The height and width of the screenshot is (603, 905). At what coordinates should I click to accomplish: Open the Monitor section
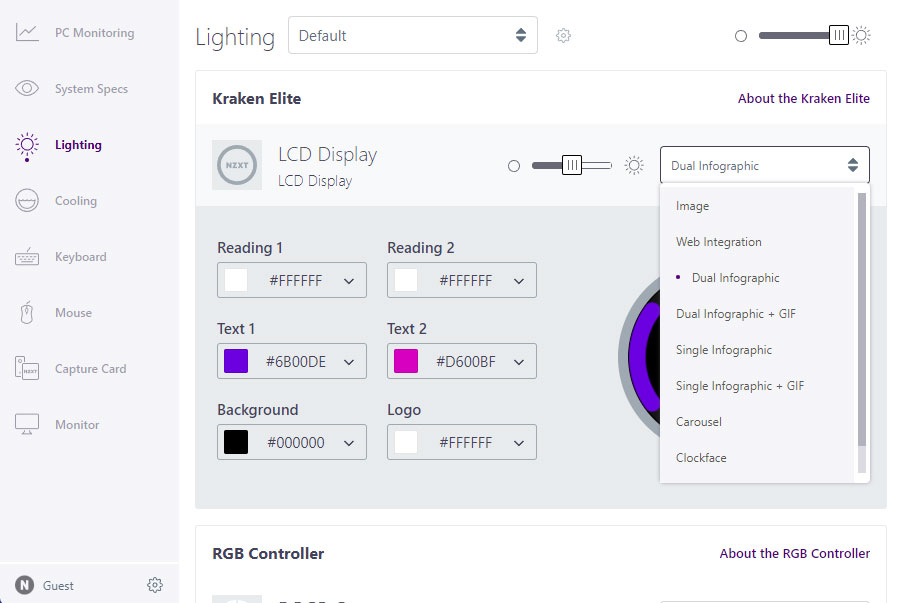click(x=77, y=425)
